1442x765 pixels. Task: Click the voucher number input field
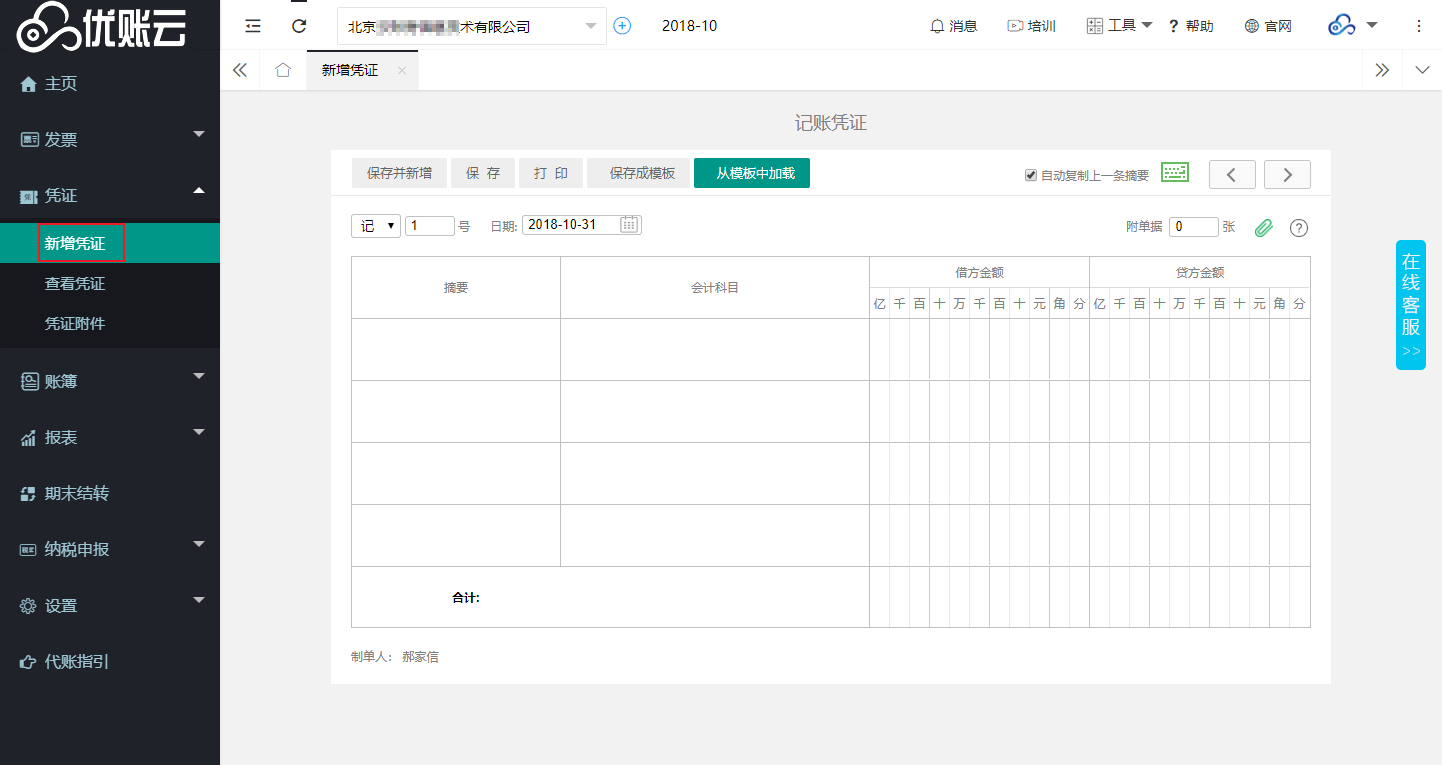pyautogui.click(x=430, y=226)
